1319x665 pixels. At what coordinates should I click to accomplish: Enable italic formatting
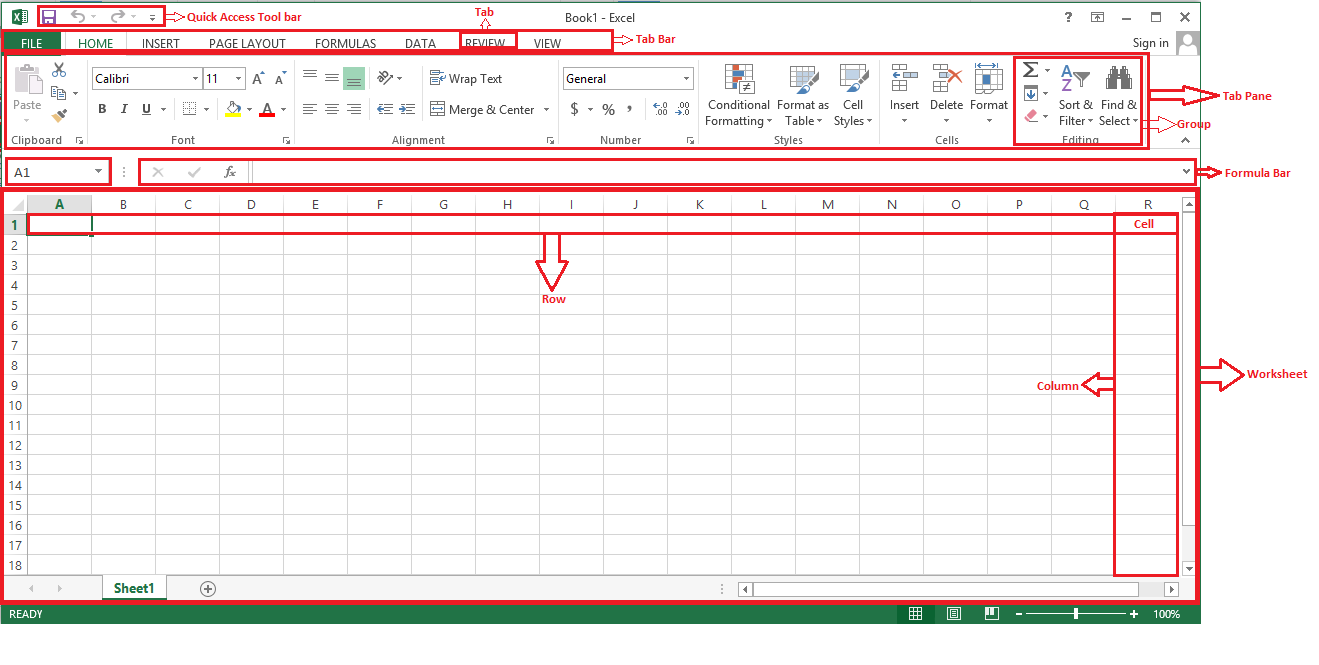(123, 109)
